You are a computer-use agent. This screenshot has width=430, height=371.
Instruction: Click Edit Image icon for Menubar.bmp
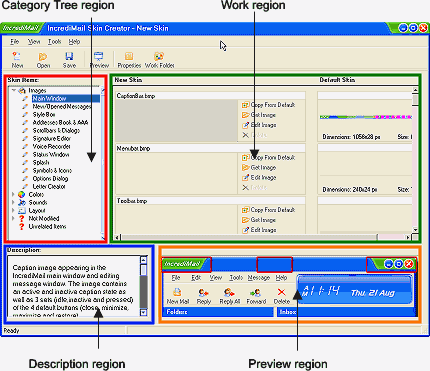click(x=245, y=178)
